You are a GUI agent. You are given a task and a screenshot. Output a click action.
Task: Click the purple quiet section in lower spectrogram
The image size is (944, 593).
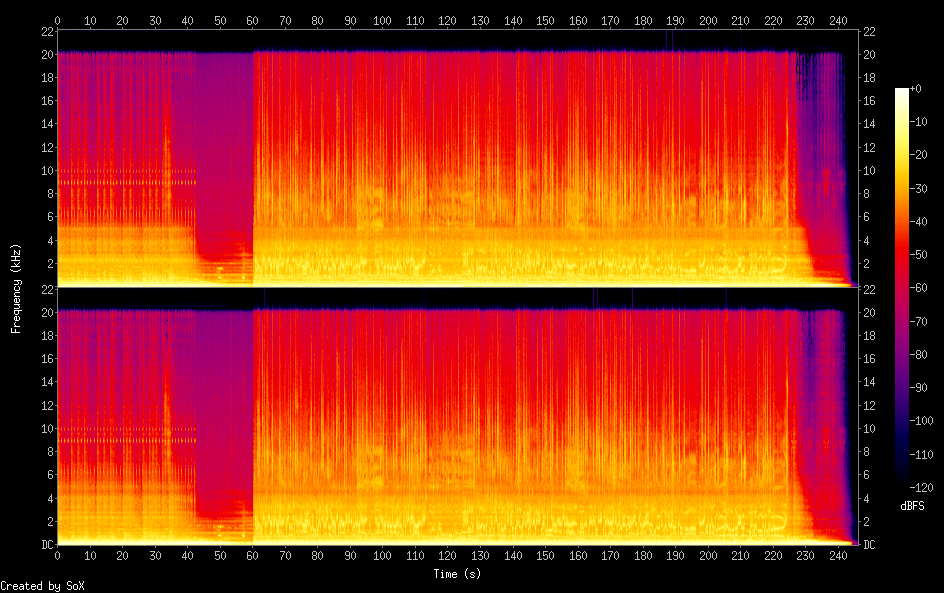220,400
